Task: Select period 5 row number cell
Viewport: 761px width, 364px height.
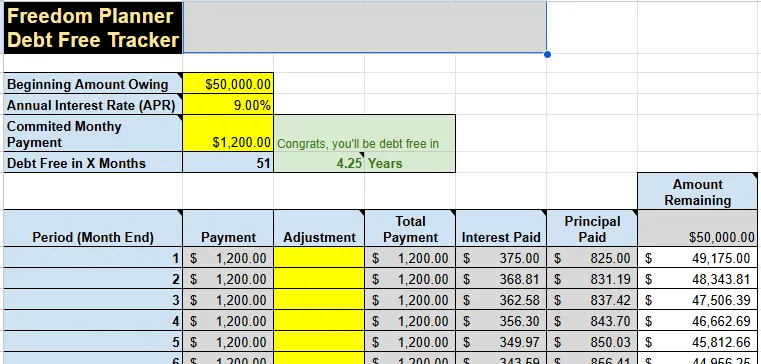Action: tap(93, 342)
